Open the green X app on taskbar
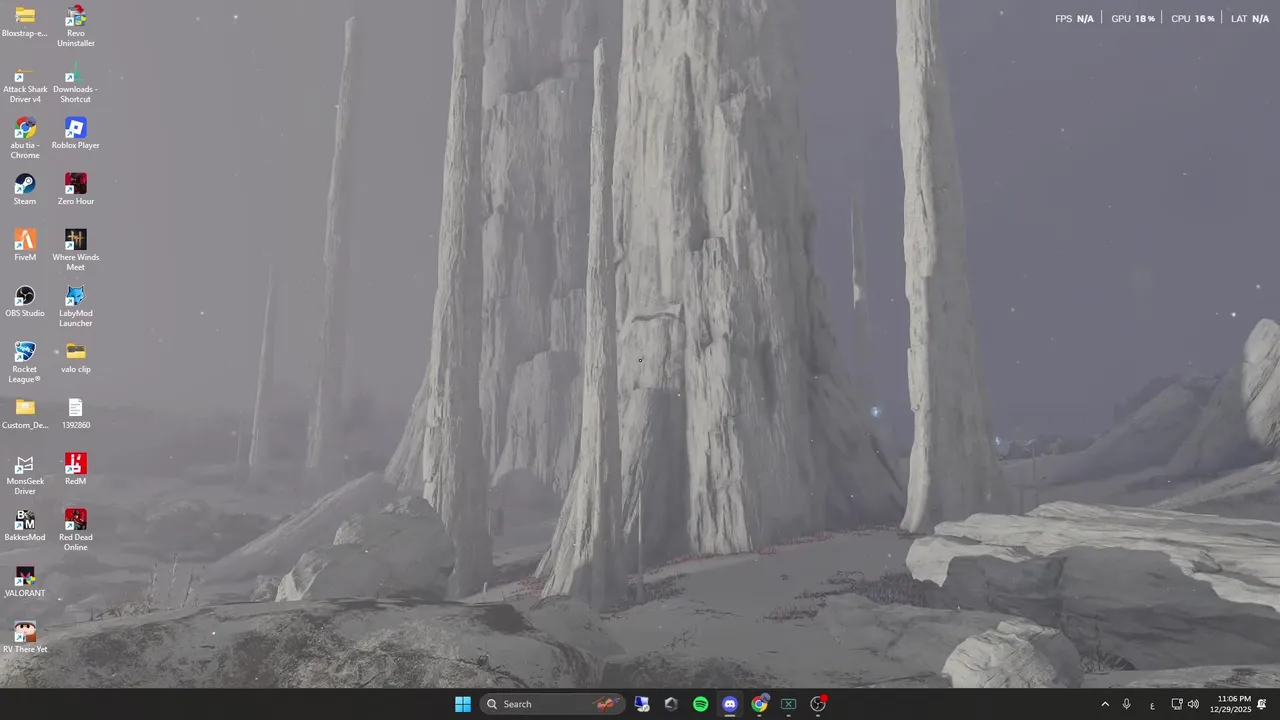This screenshot has height=720, width=1280. coord(788,704)
